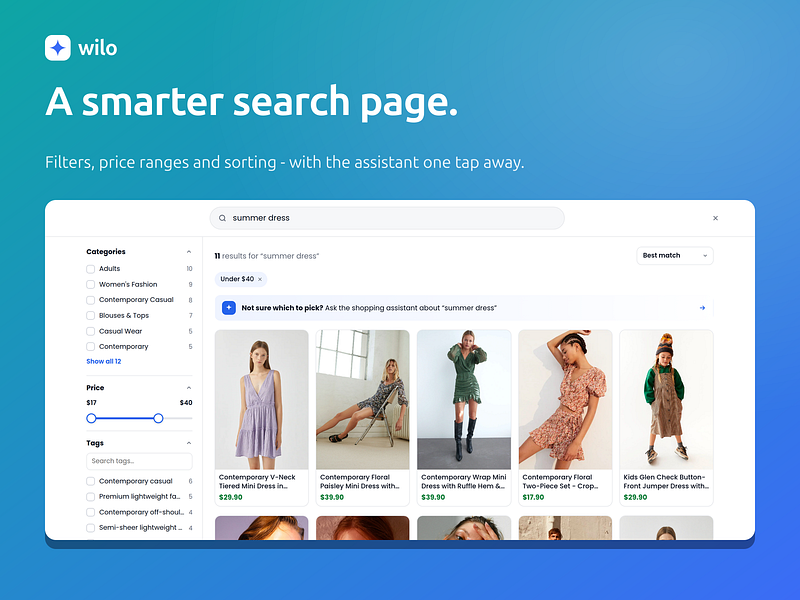Collapse the Tags section chevron

189,443
